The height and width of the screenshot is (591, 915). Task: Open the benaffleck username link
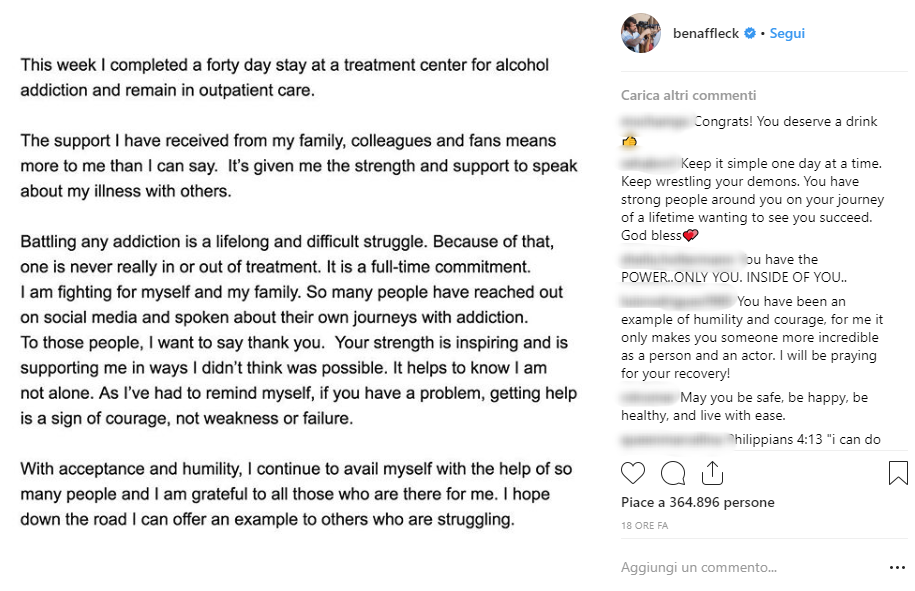705,34
